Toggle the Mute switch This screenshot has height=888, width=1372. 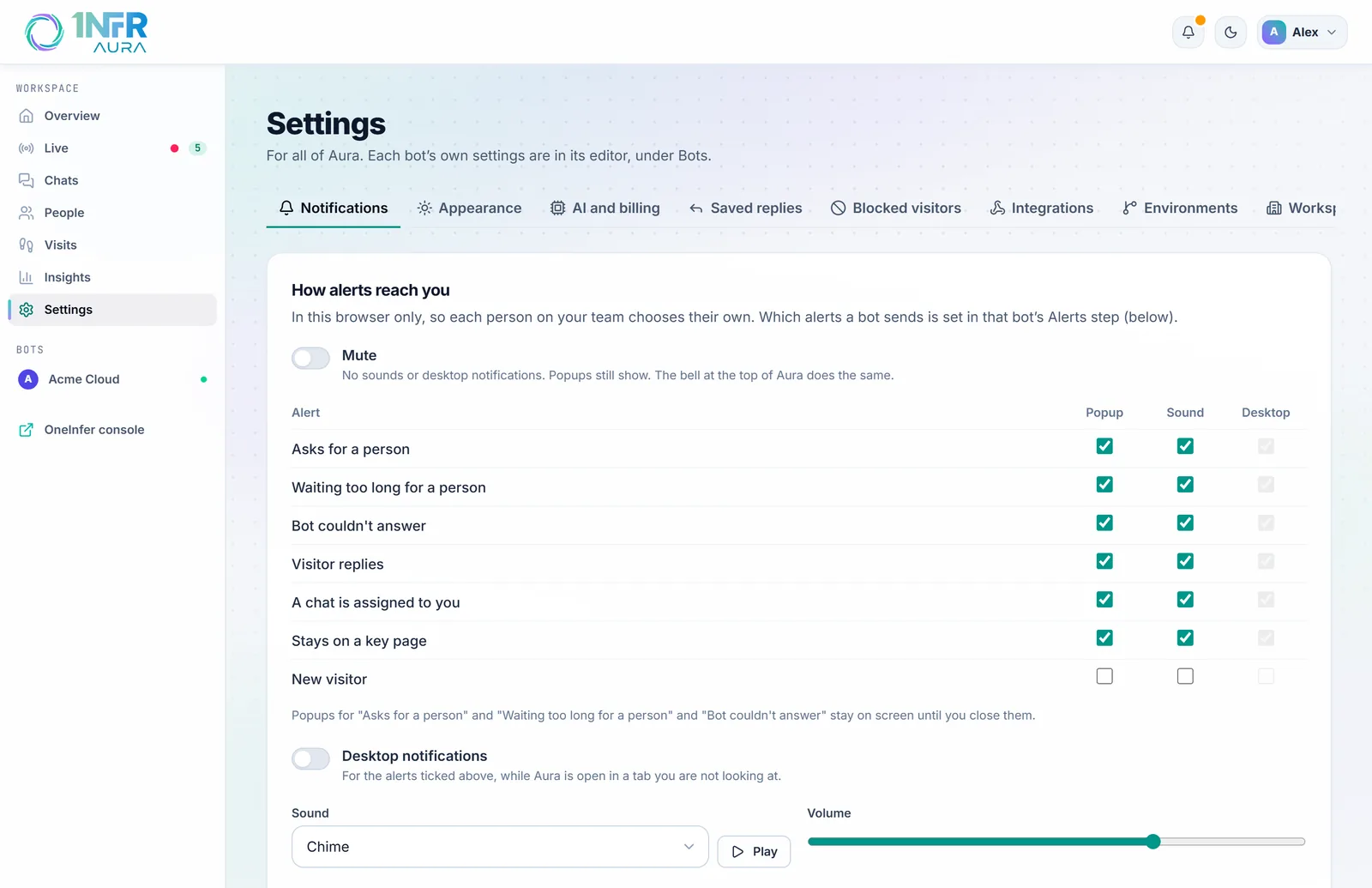coord(310,358)
